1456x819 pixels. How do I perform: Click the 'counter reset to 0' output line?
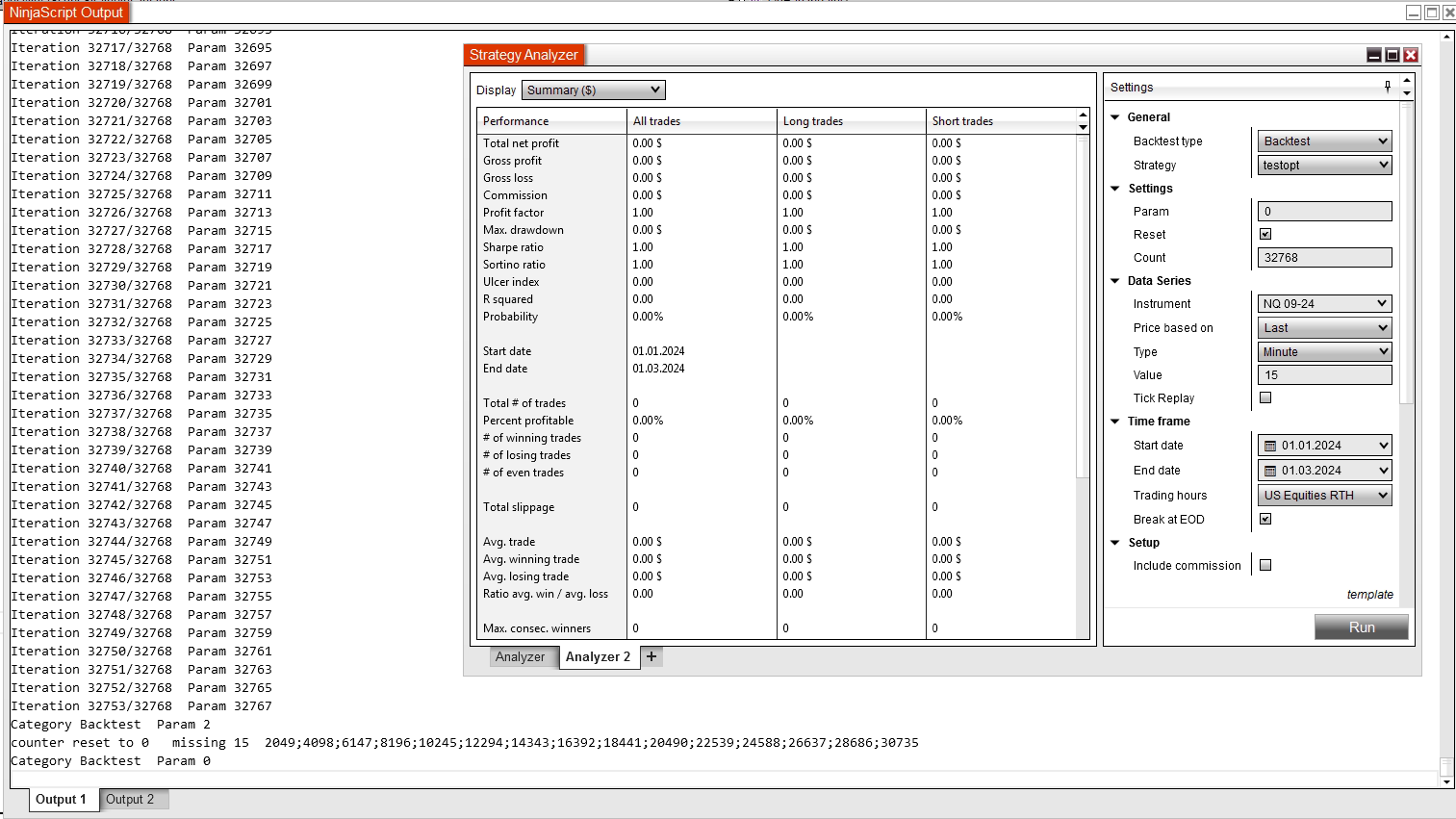point(465,743)
